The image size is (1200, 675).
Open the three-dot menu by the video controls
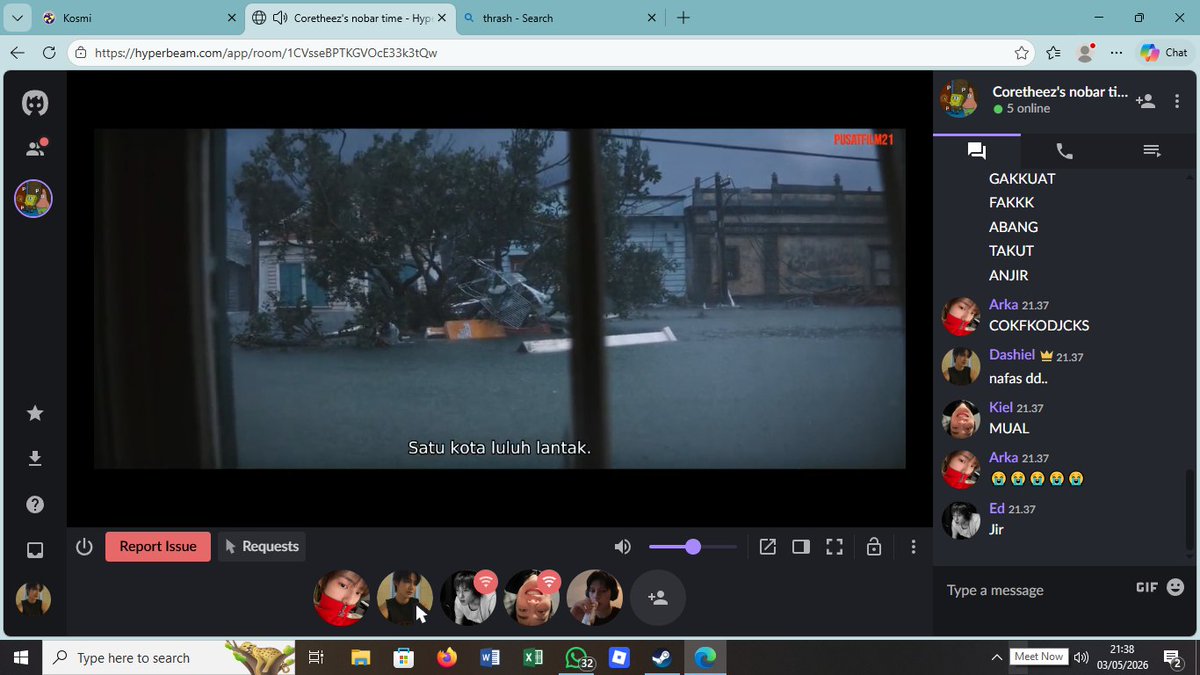click(913, 547)
